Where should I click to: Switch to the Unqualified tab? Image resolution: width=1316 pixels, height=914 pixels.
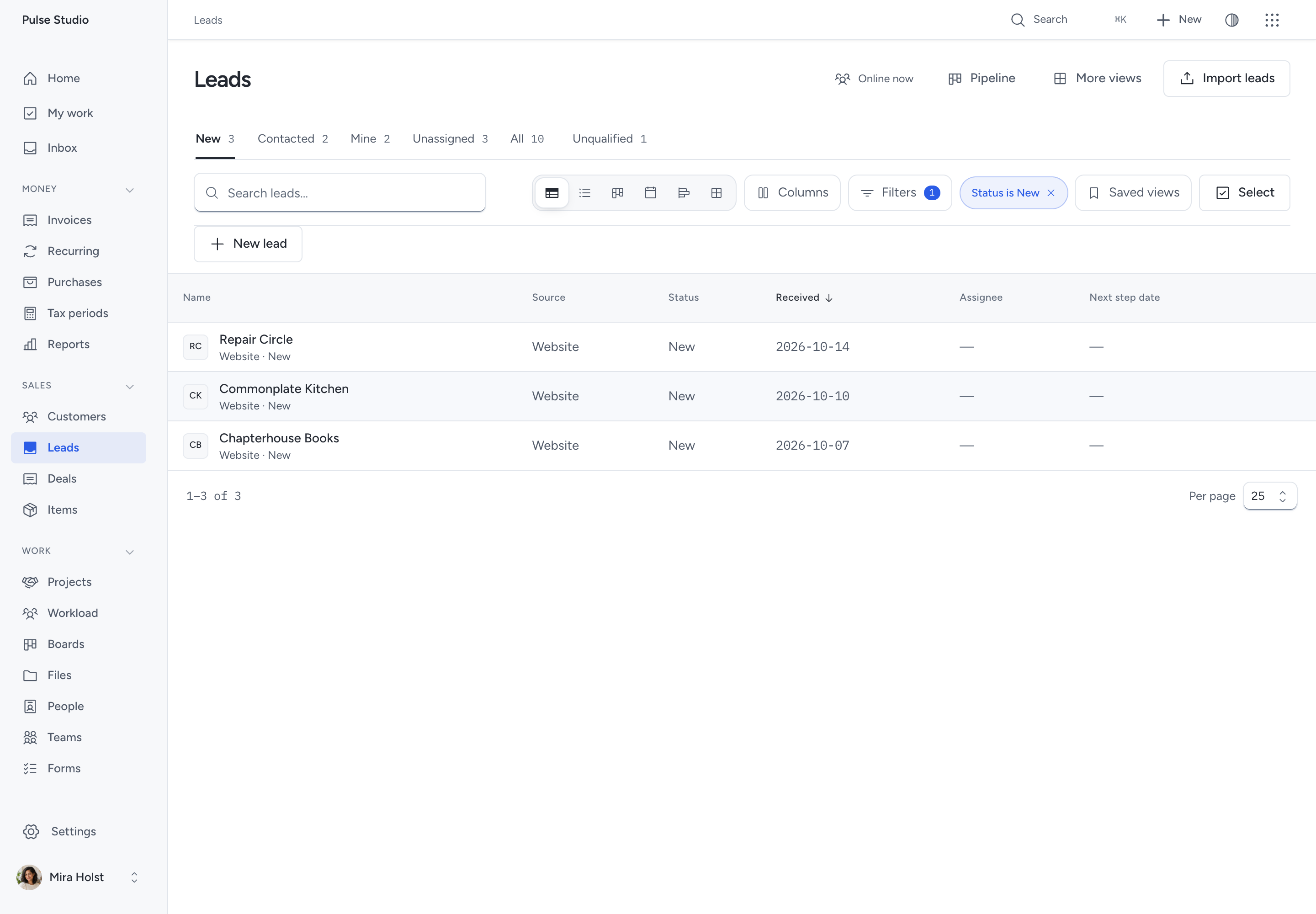click(609, 138)
